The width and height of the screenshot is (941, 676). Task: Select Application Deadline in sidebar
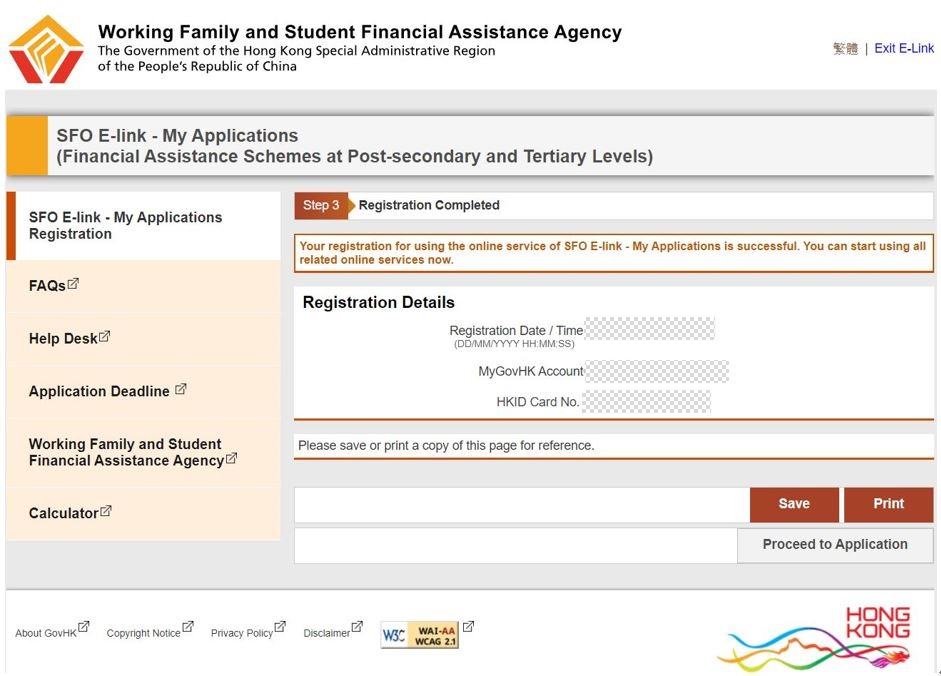(99, 392)
